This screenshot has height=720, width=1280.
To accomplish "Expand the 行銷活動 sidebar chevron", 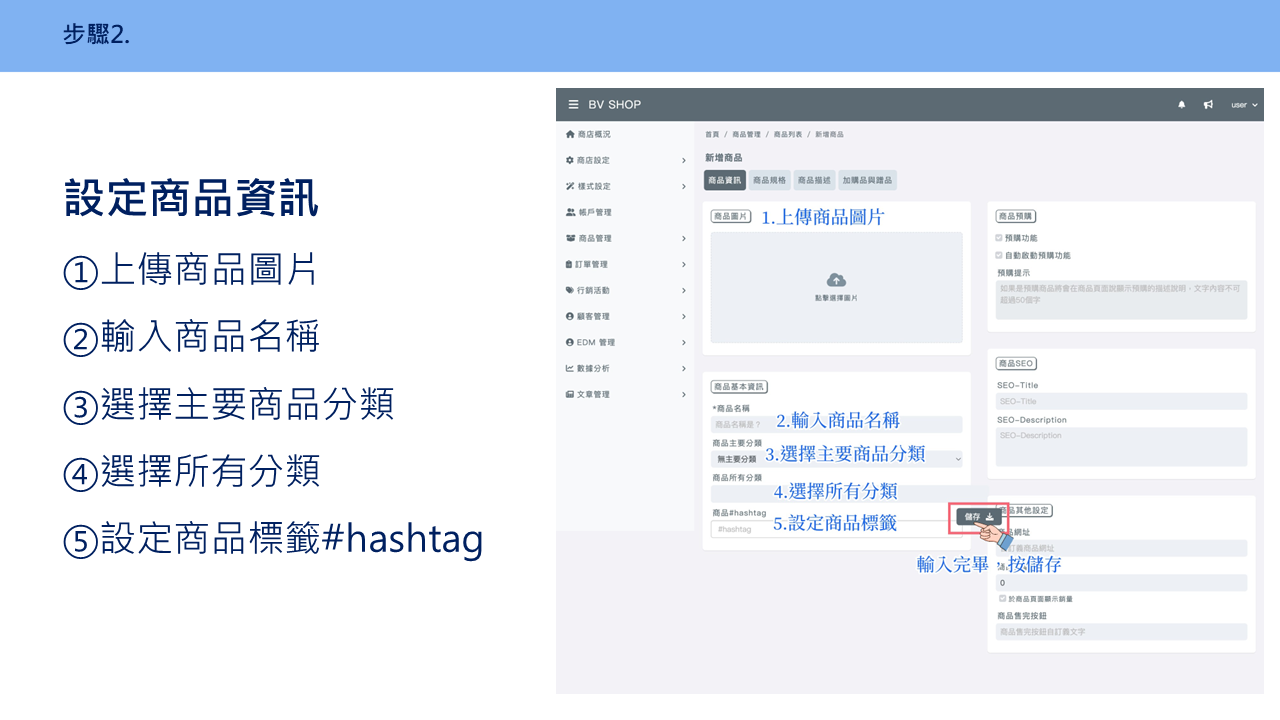I will [x=684, y=290].
